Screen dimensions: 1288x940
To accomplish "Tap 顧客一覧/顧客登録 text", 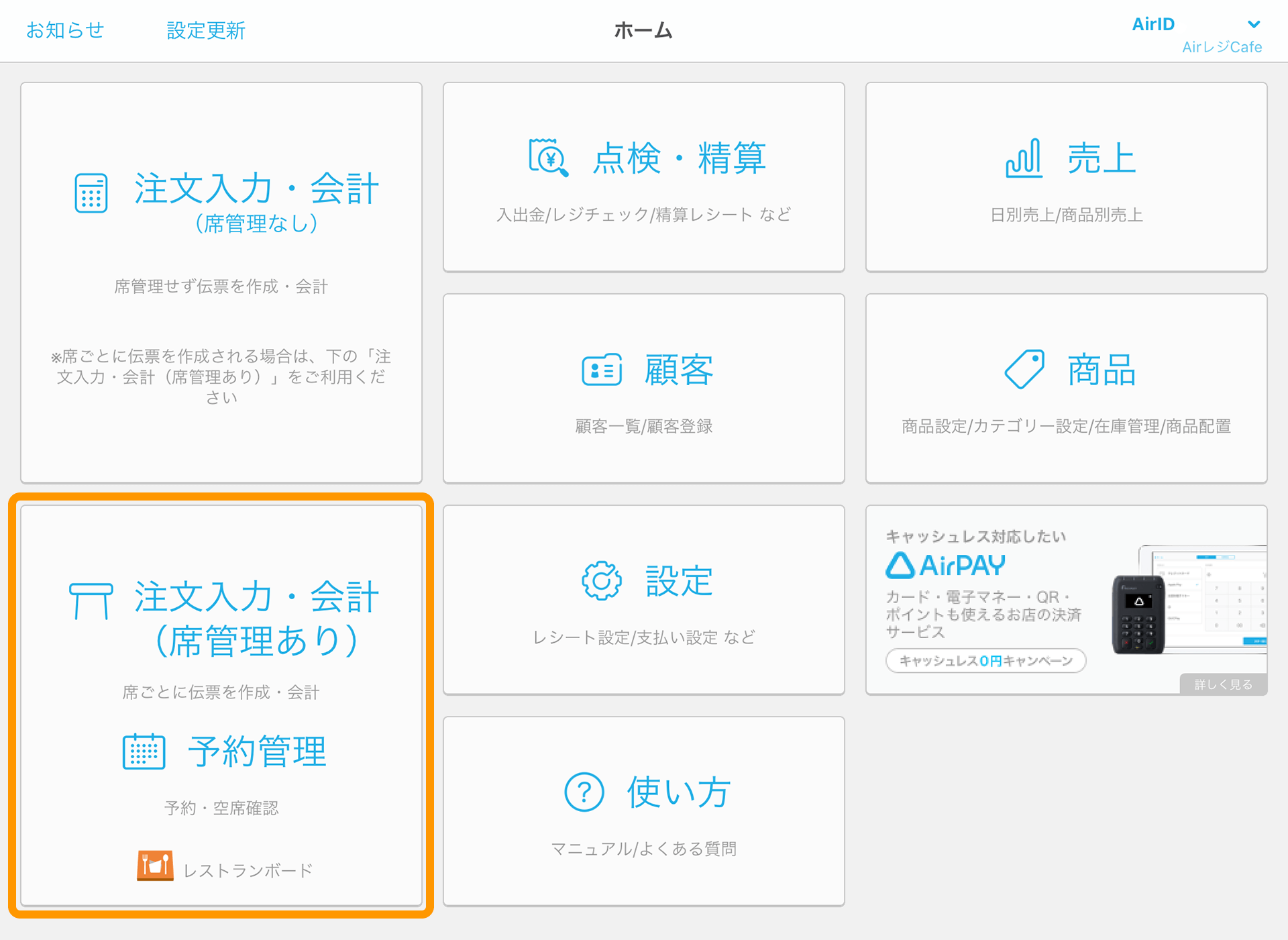I will pyautogui.click(x=644, y=426).
